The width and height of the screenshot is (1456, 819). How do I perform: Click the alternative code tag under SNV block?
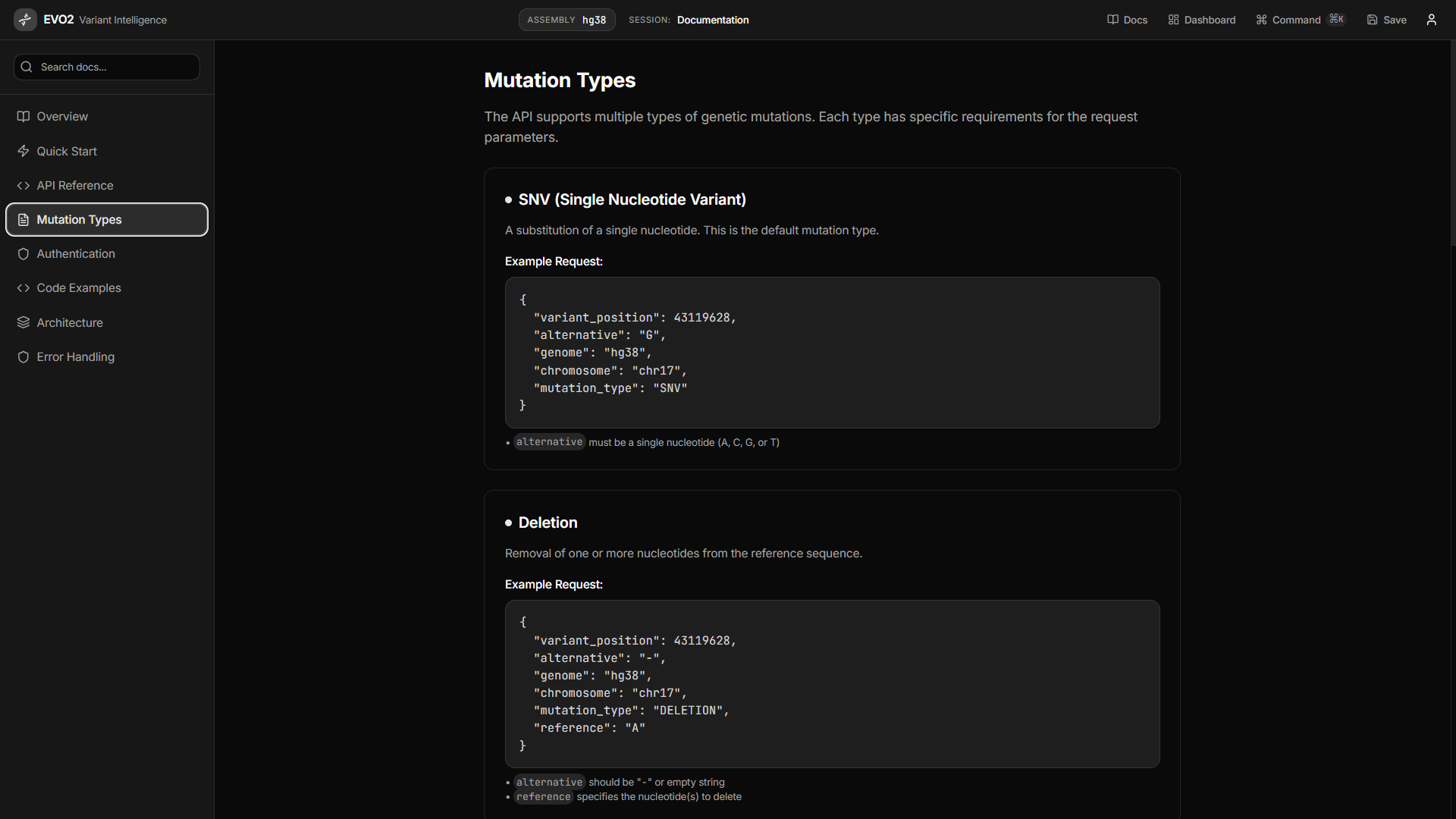click(x=549, y=442)
